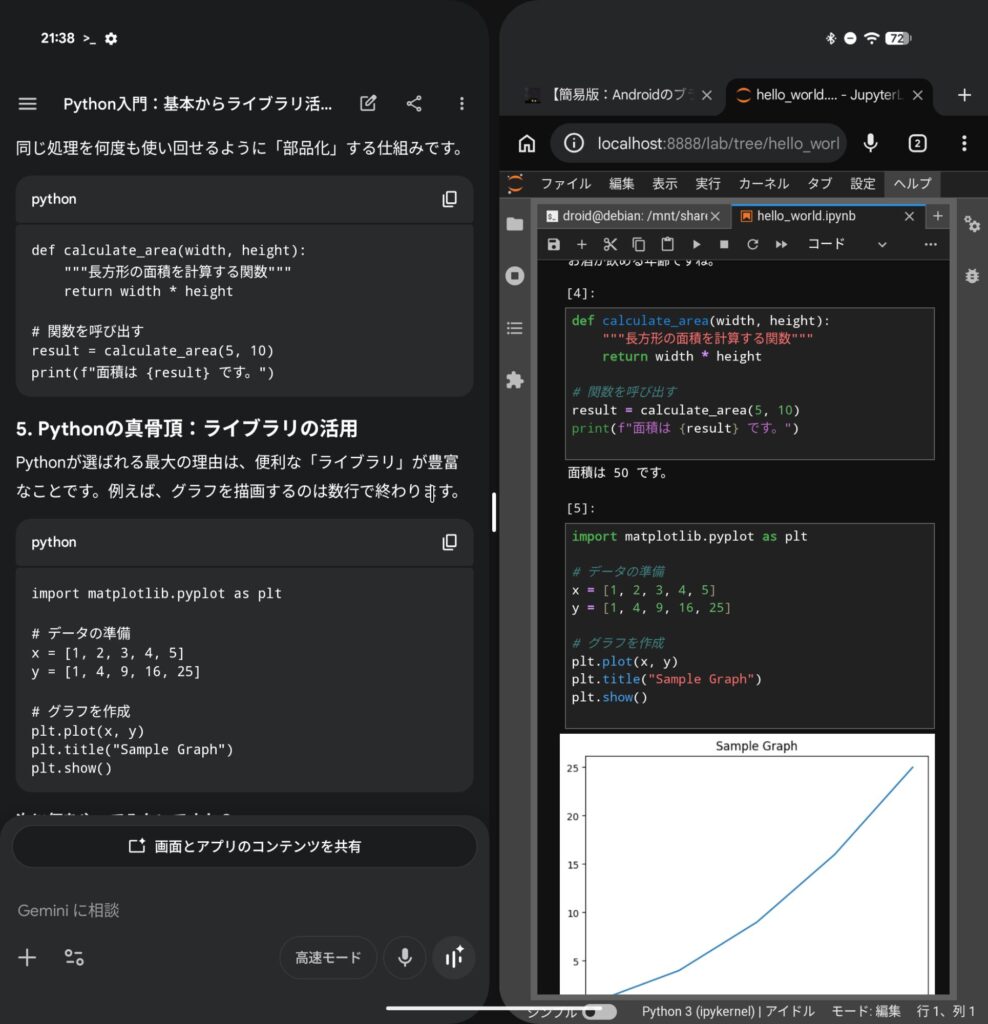
Task: Open the debugger bug icon in right sidebar
Action: (971, 276)
